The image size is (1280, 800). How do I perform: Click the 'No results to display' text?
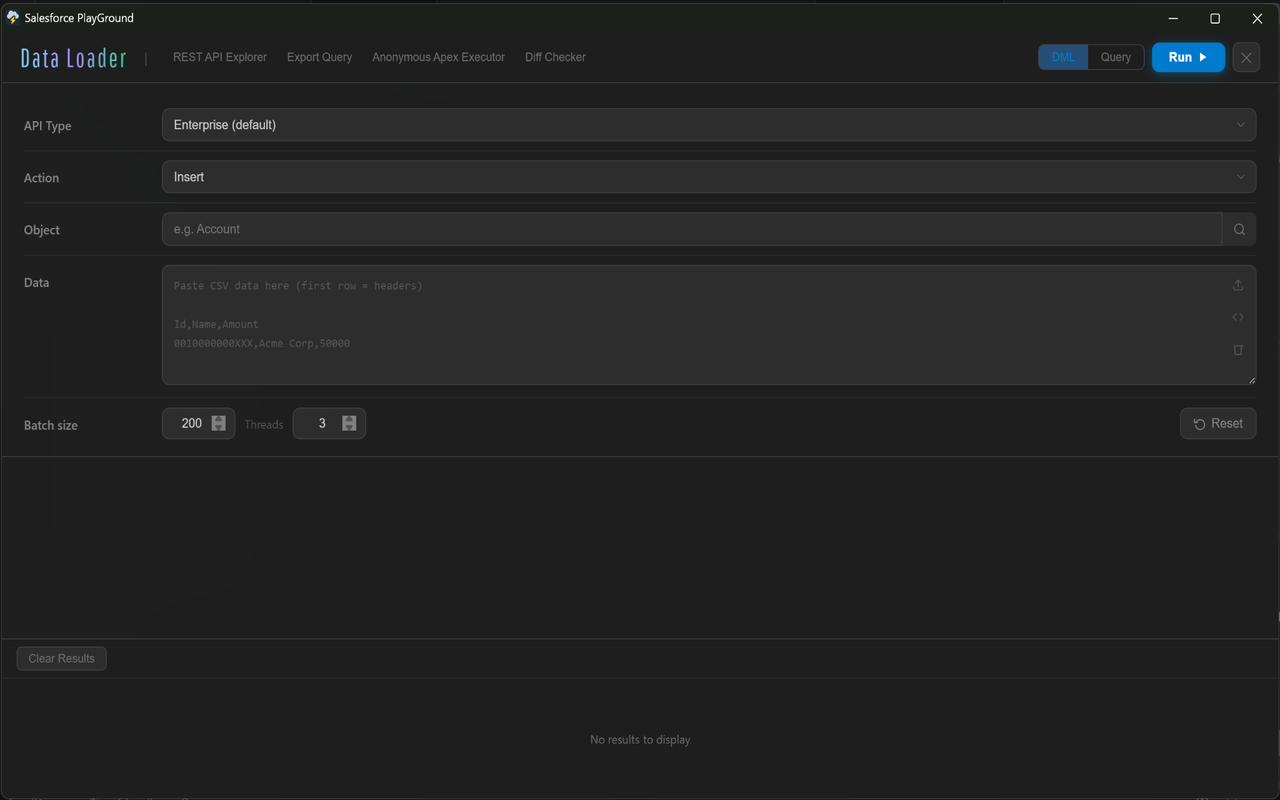tap(640, 740)
